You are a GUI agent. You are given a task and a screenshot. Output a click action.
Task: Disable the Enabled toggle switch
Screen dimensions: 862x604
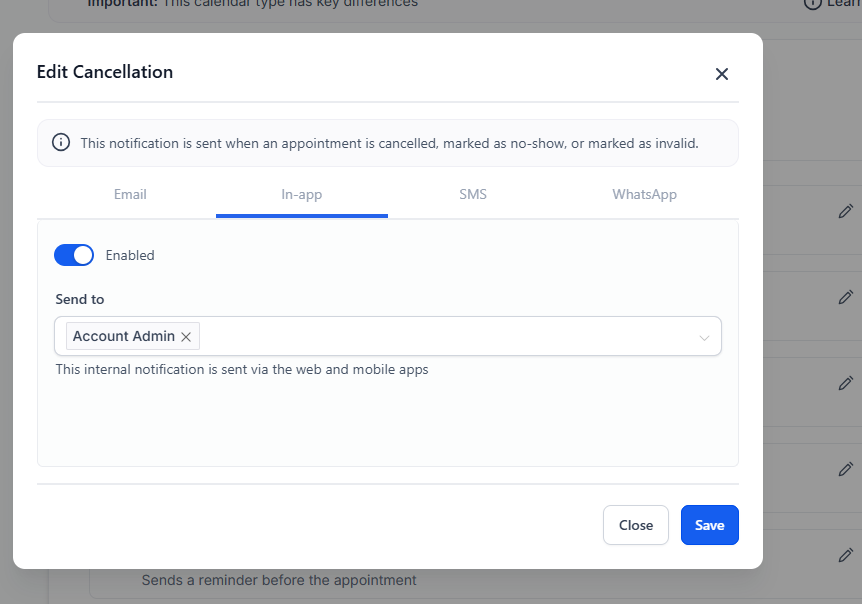[74, 255]
